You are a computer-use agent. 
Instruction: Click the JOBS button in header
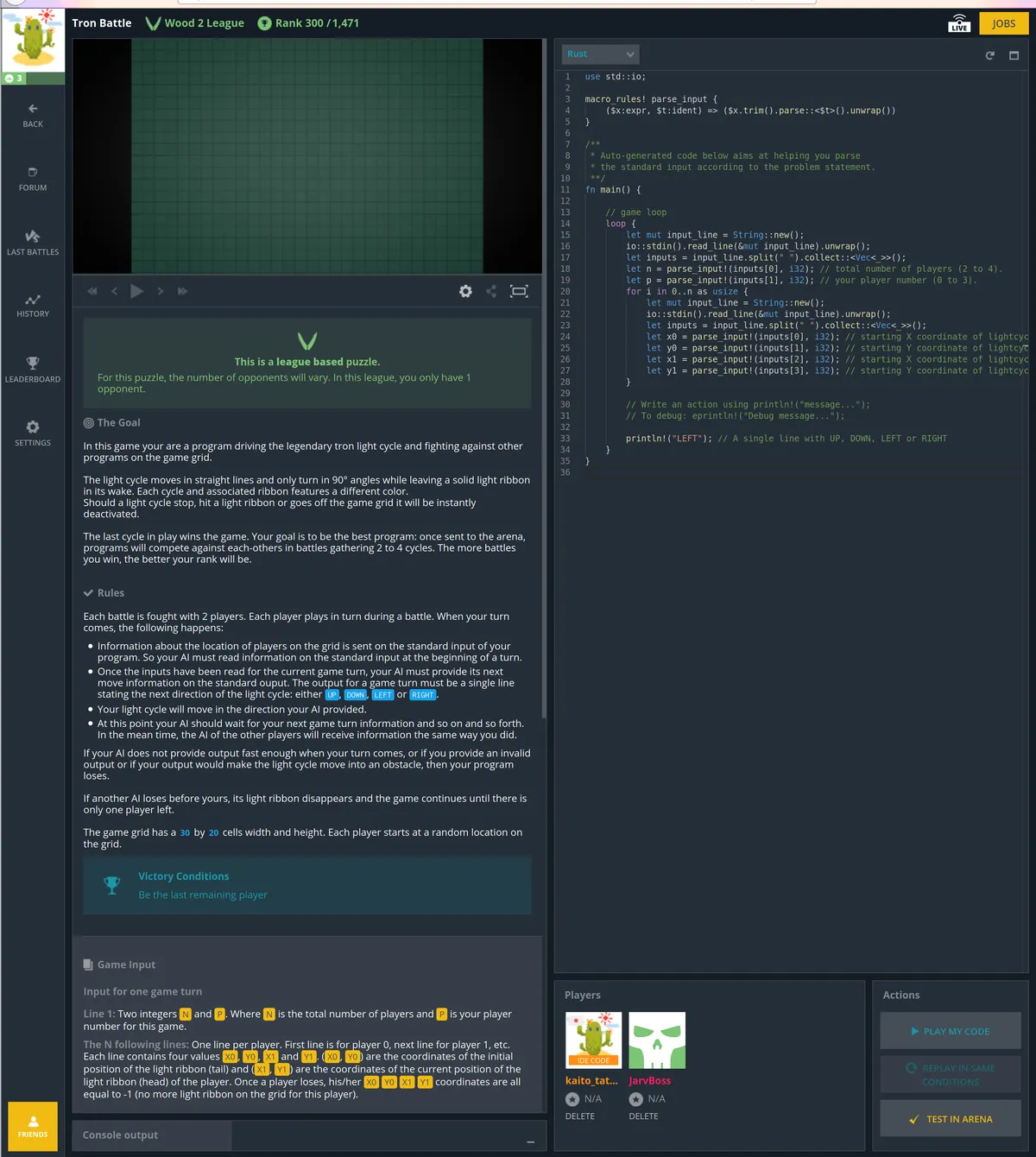(1003, 23)
